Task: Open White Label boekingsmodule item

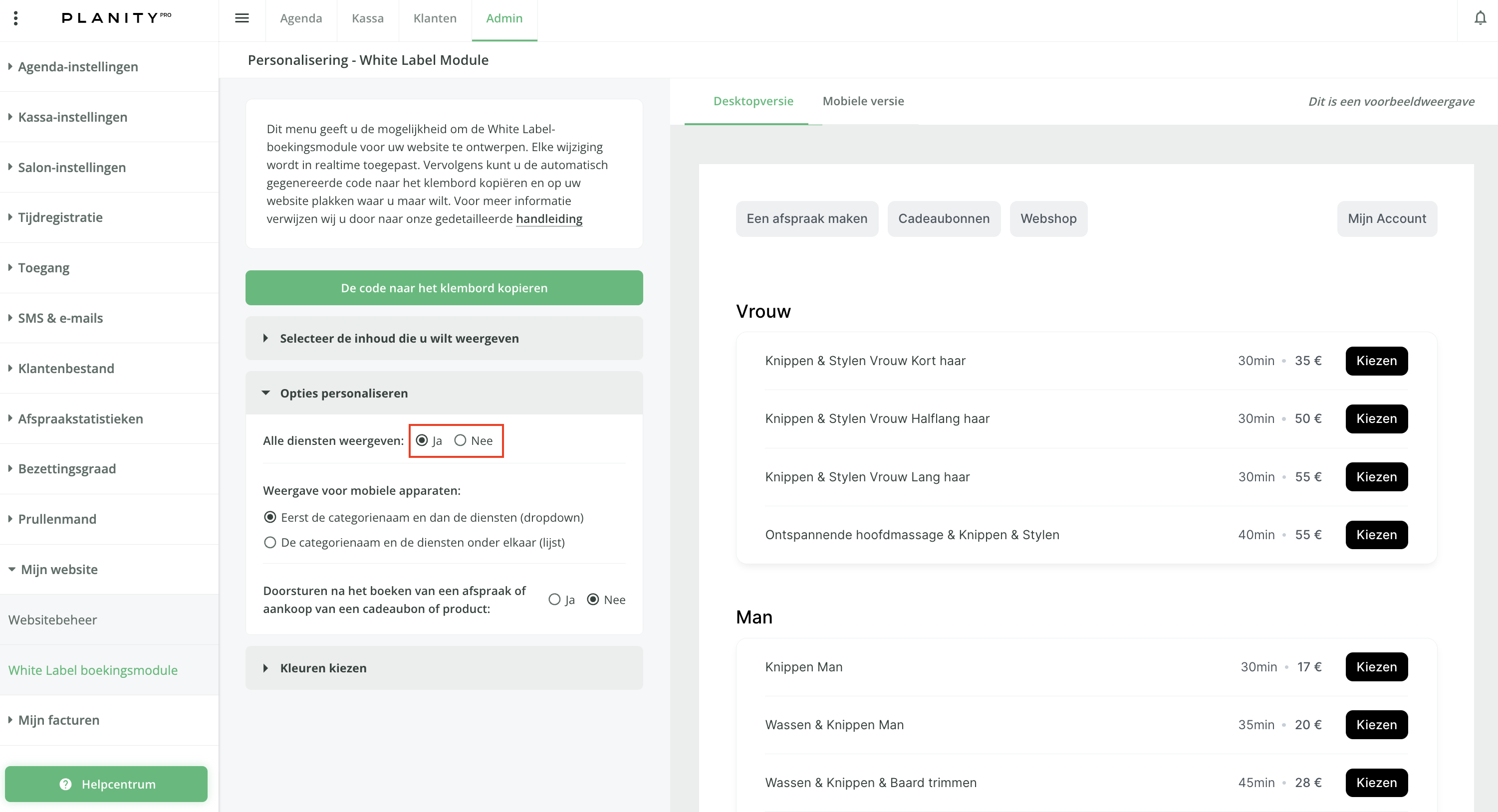Action: pos(109,670)
